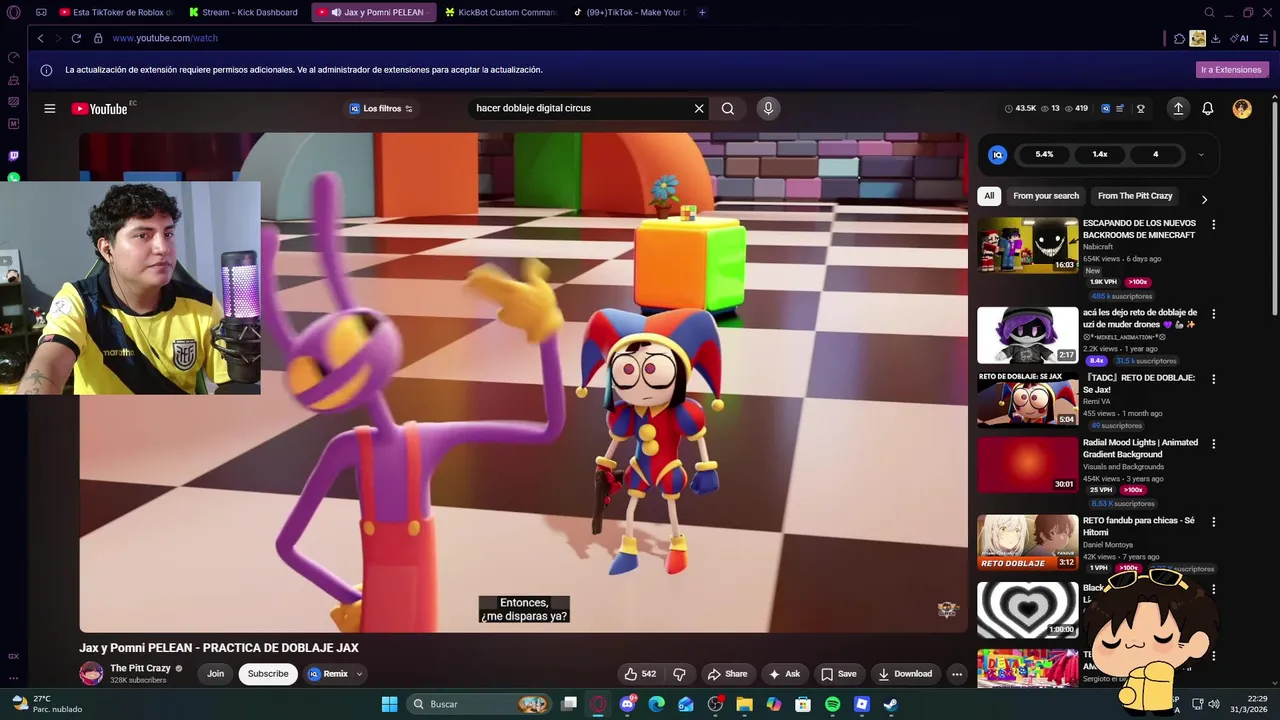This screenshot has width=1280, height=720.
Task: Open the browser AI assistant button
Action: point(1240,38)
